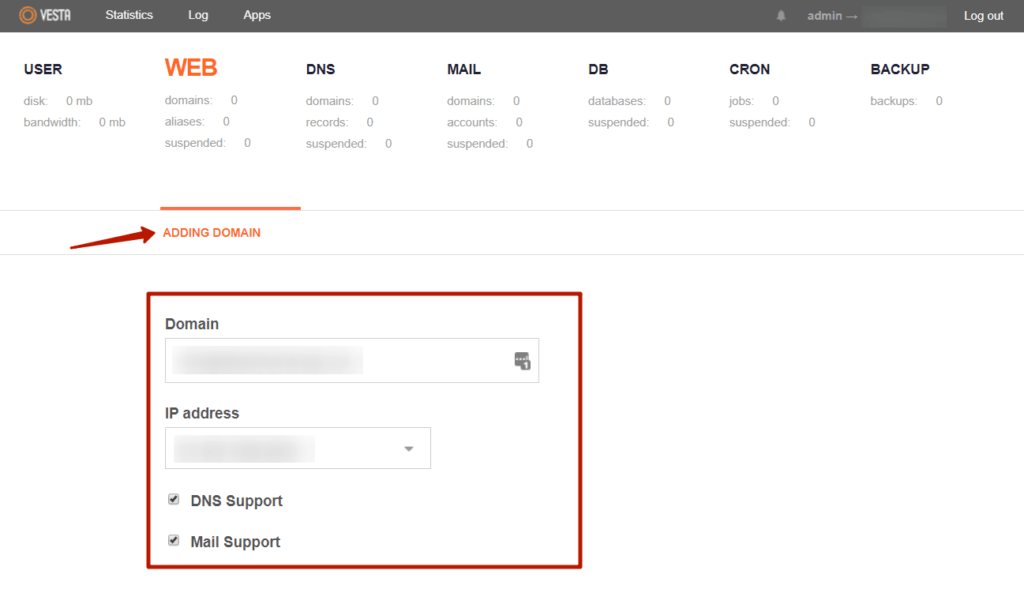Screen dimensions: 1024x593
Task: Open the MAIL tab
Action: 464,69
